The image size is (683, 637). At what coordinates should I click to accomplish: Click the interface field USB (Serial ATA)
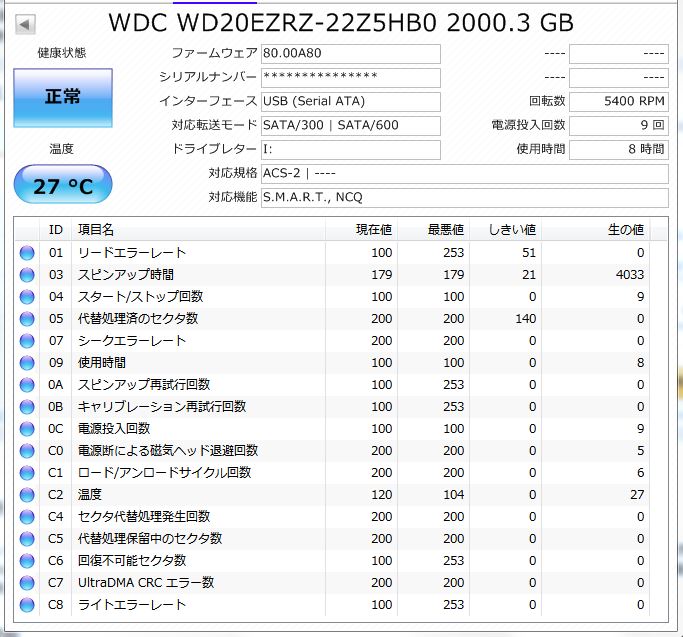pyautogui.click(x=351, y=102)
